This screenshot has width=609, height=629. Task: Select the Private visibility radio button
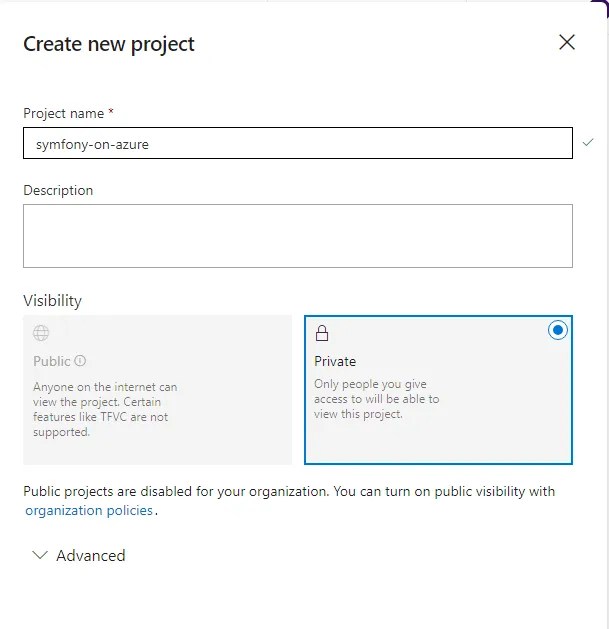(558, 330)
